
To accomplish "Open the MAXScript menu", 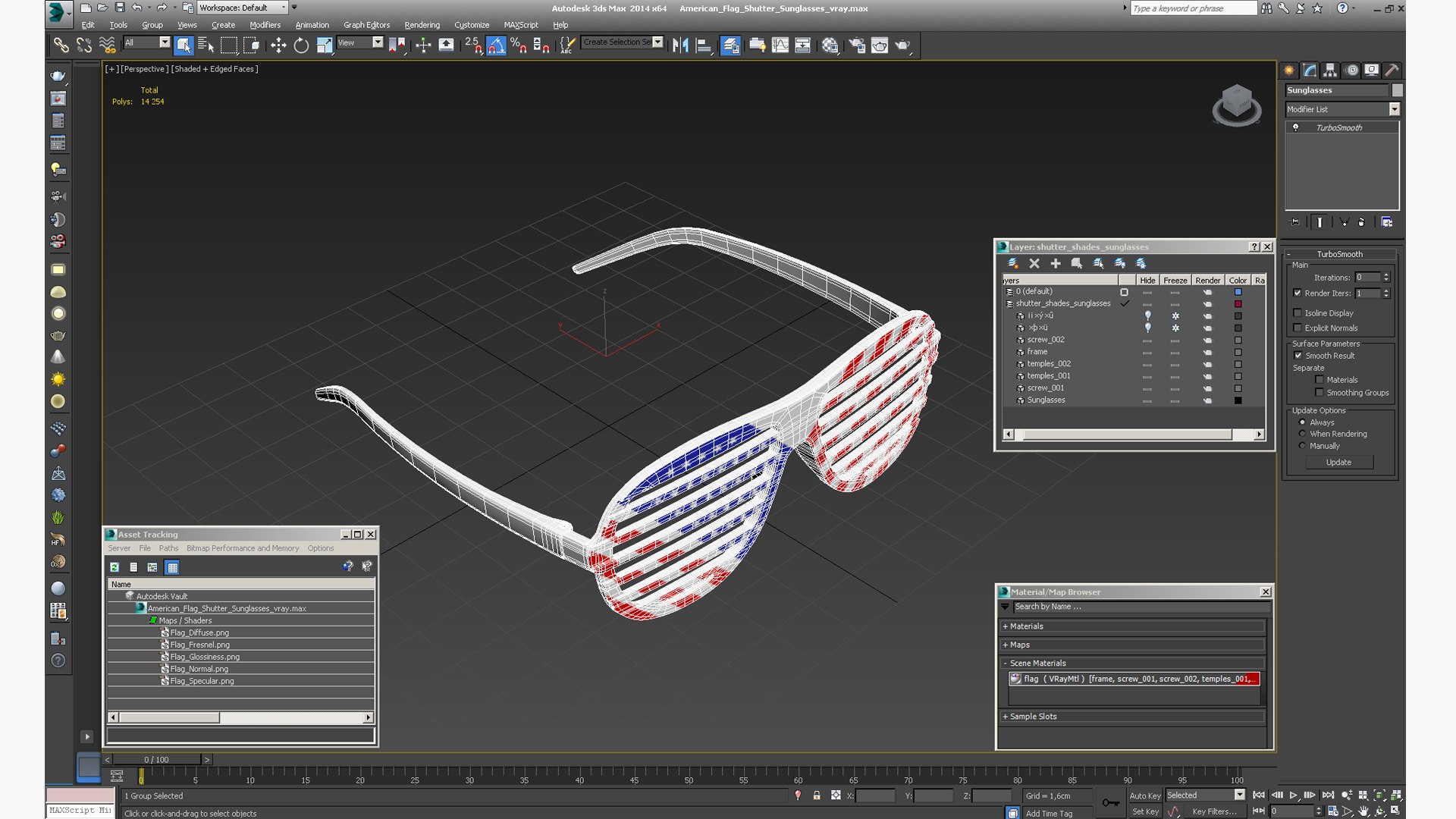I will (521, 25).
